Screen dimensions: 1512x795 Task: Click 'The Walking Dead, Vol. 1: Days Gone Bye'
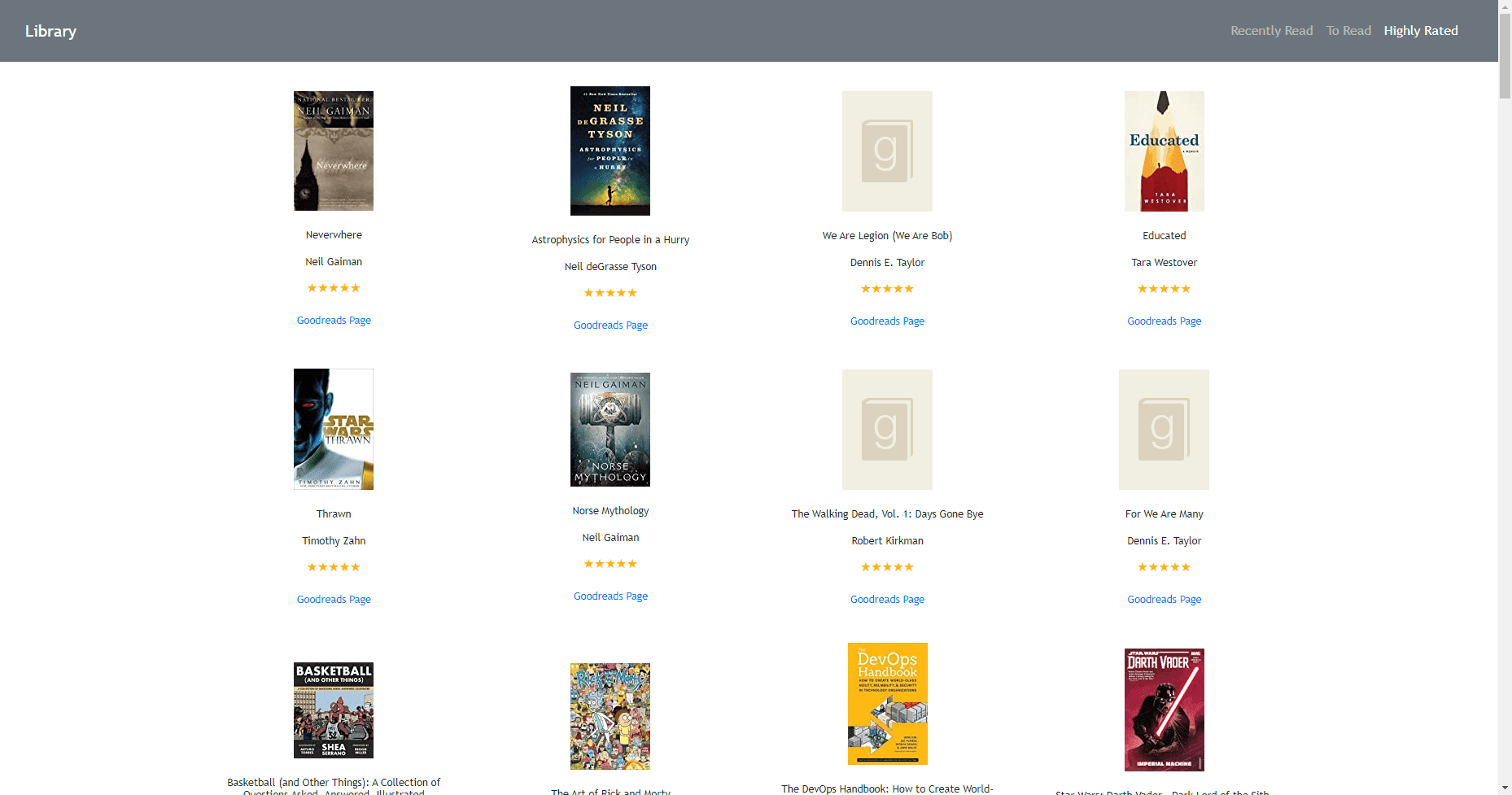(x=887, y=514)
